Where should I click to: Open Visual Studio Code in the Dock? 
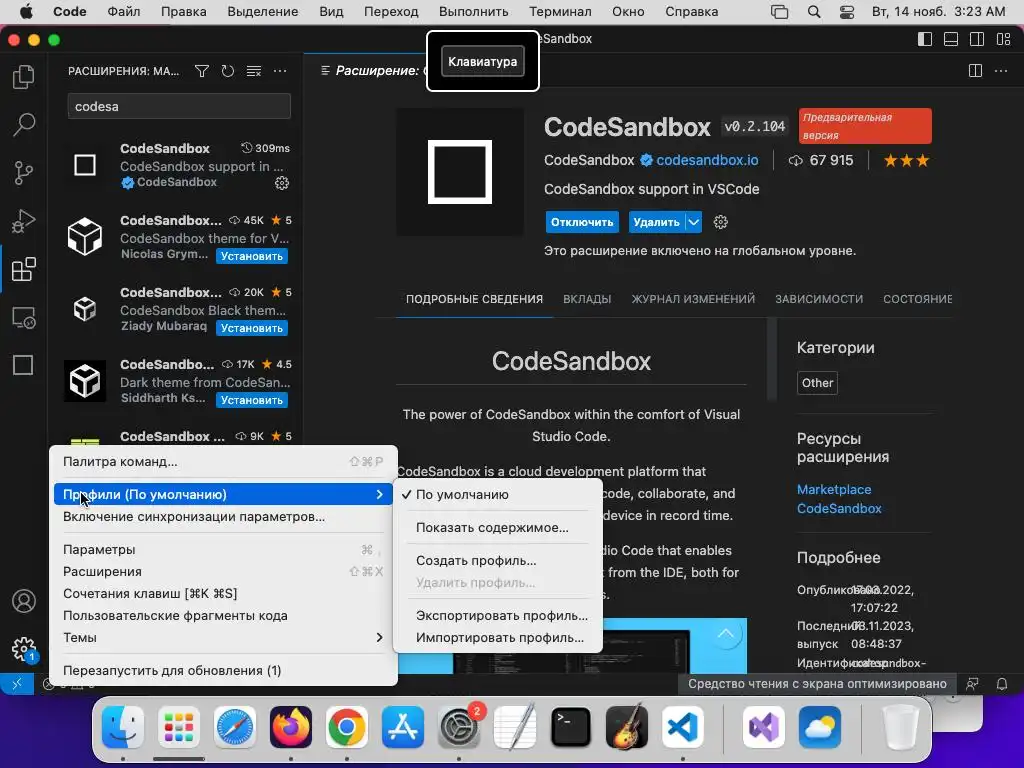click(x=682, y=727)
